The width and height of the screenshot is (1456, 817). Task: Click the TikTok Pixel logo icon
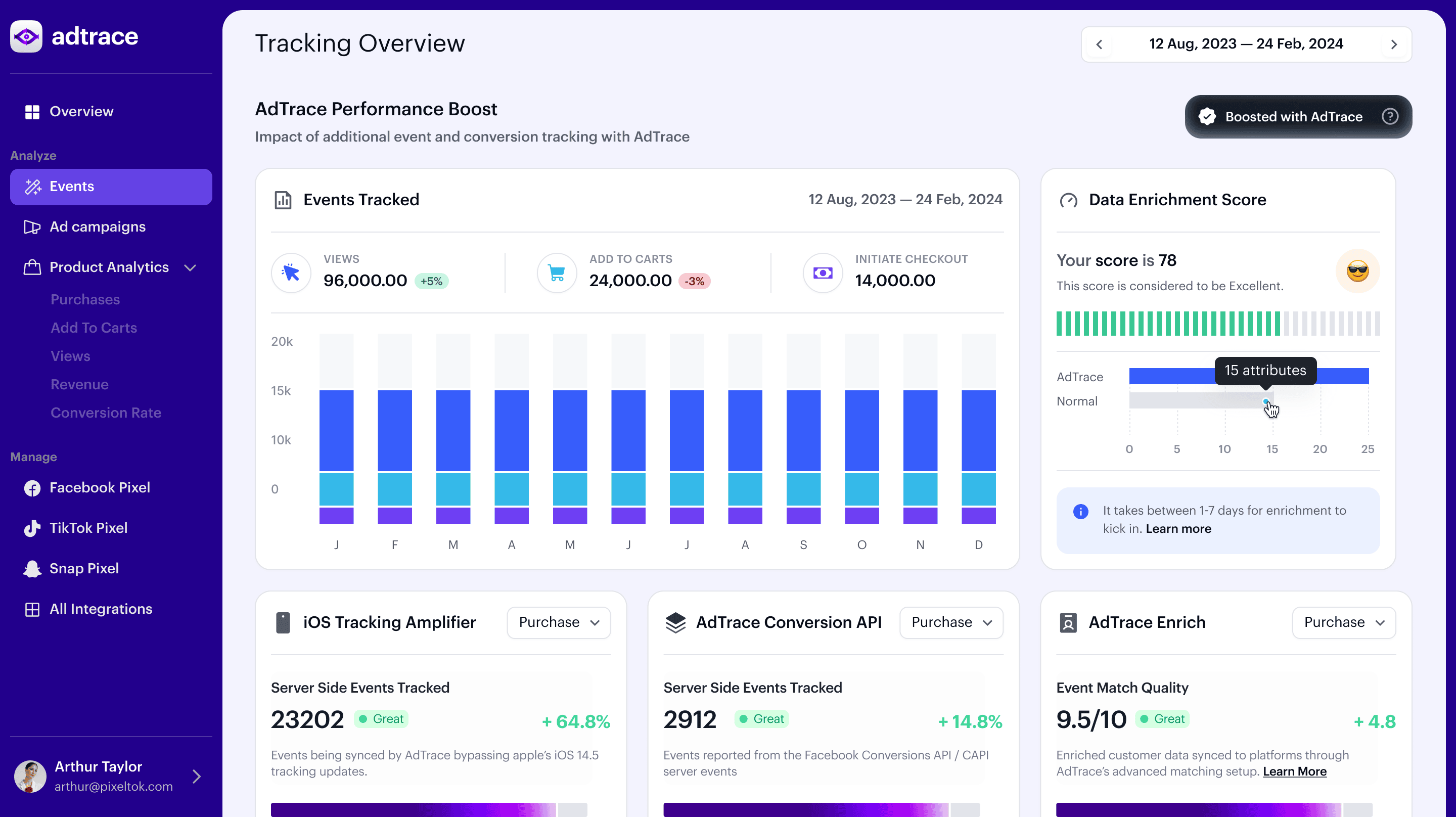coord(32,529)
